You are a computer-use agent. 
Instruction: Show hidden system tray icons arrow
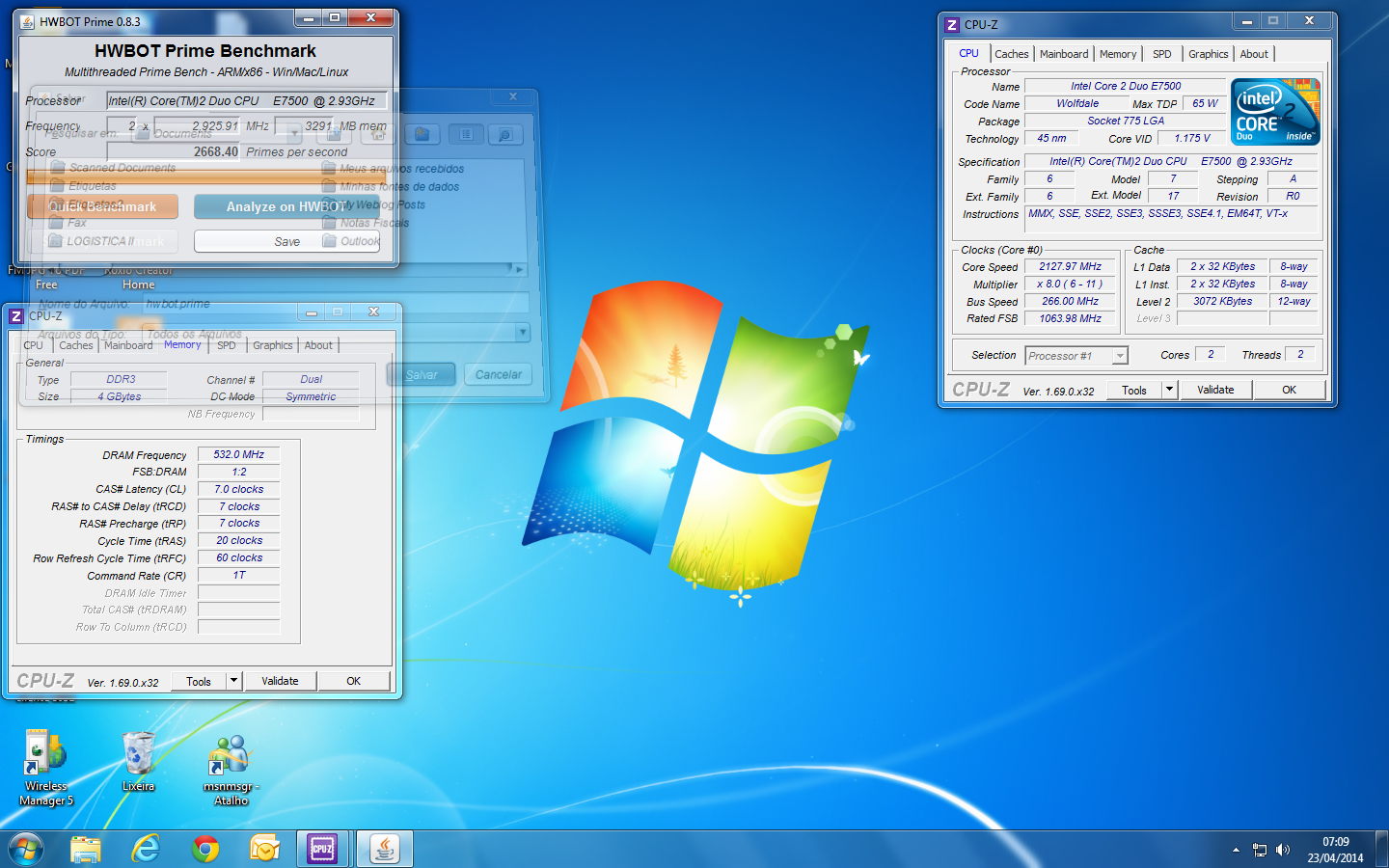(x=1236, y=850)
